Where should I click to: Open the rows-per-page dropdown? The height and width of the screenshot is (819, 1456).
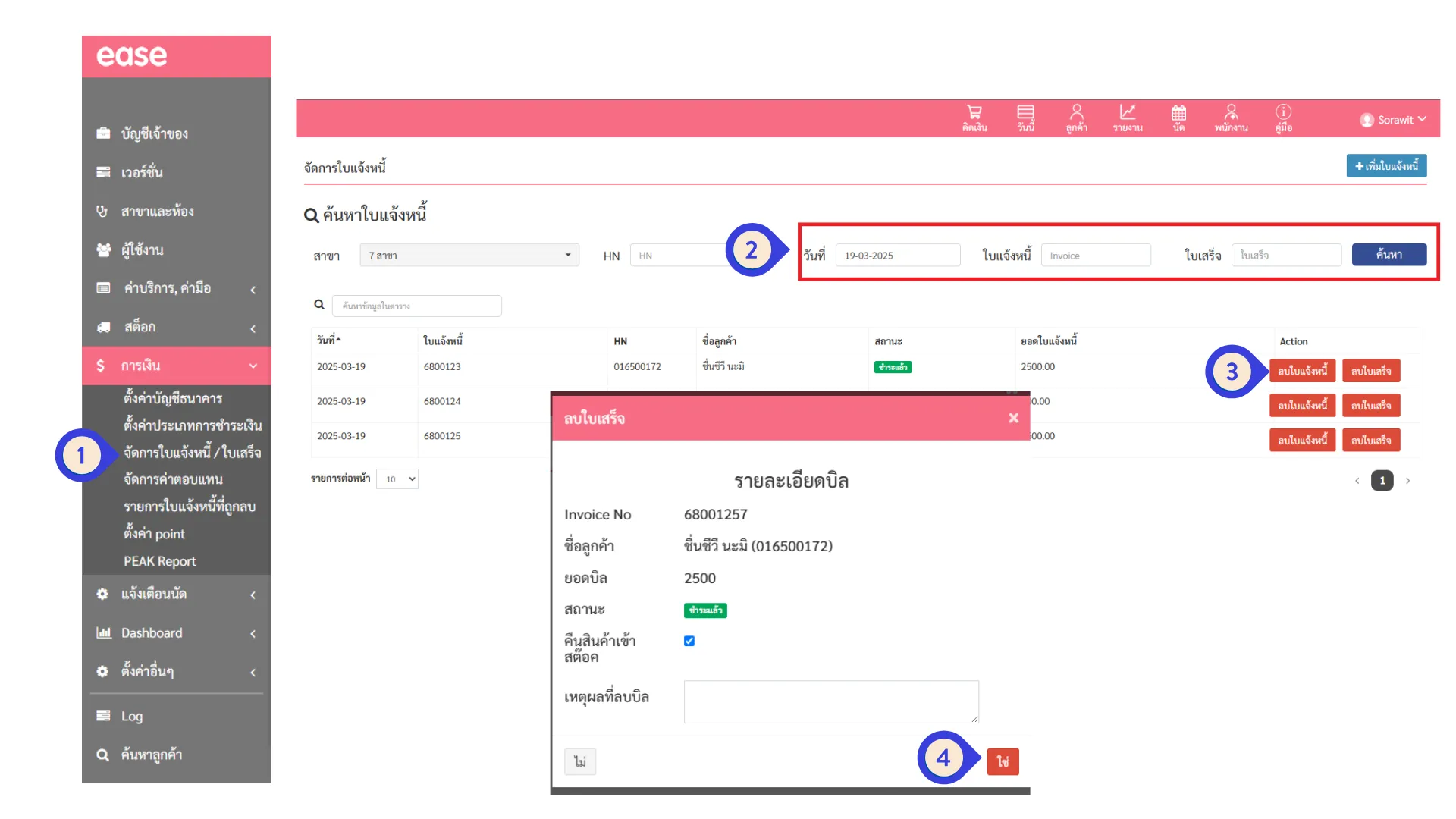[x=397, y=479]
